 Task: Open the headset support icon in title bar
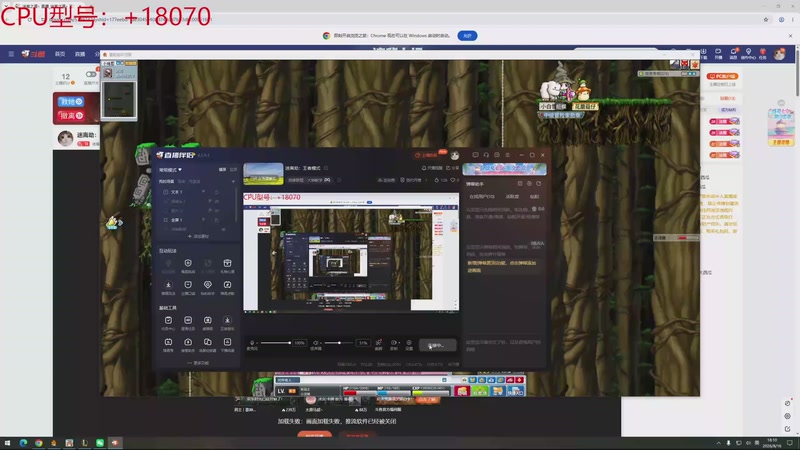pyautogui.click(x=486, y=155)
